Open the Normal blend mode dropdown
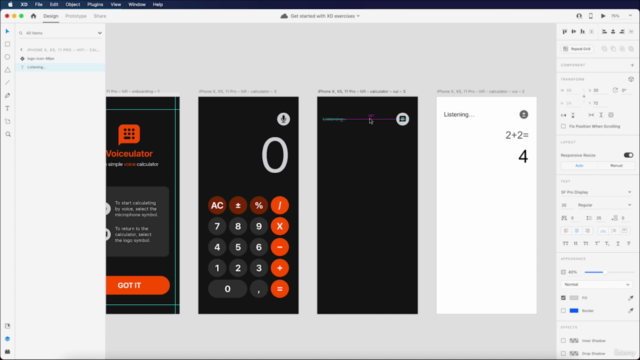 [596, 284]
